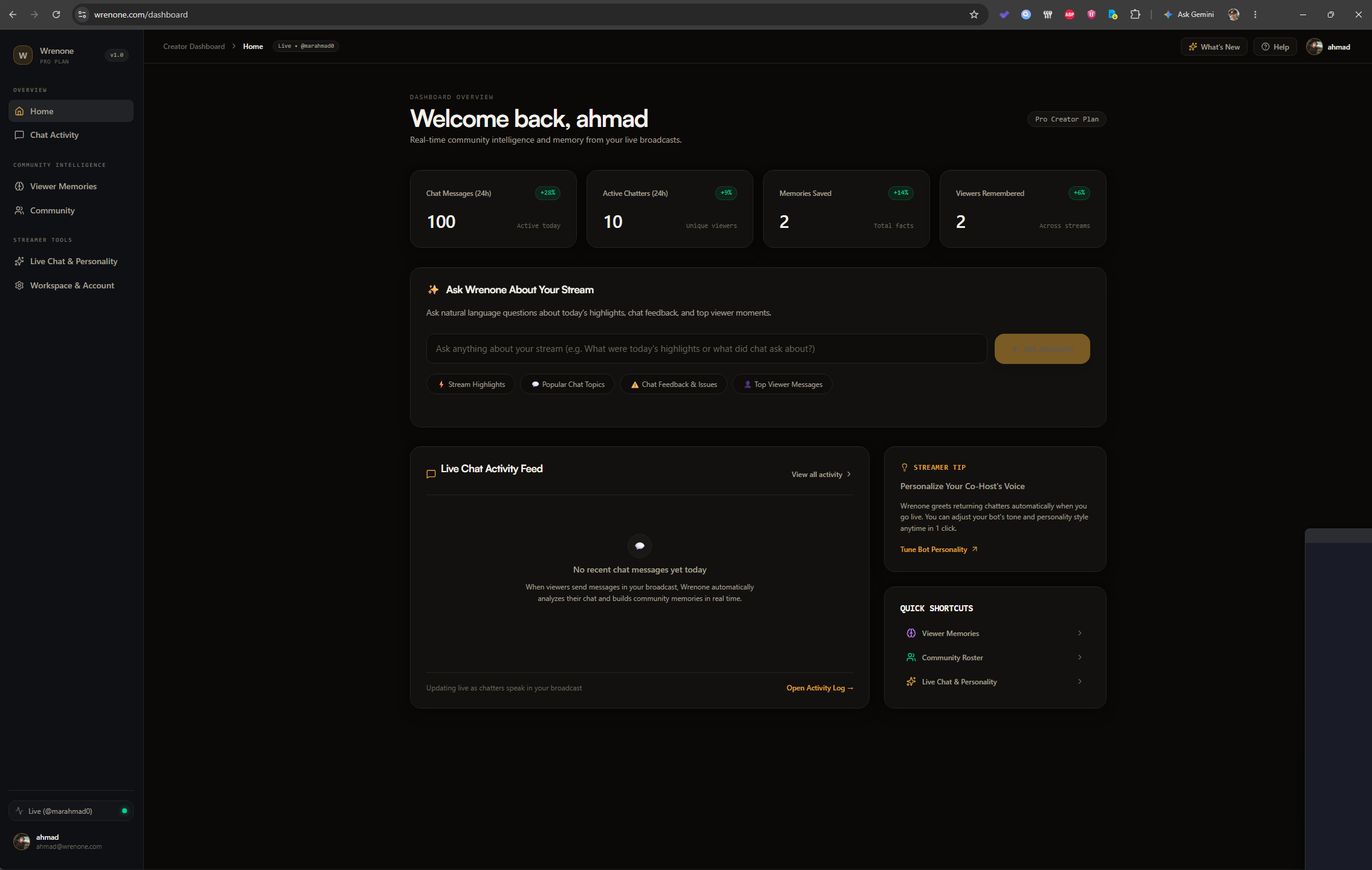This screenshot has width=1372, height=870.
Task: Open the ahmad profile menu in header
Action: click(x=1328, y=47)
